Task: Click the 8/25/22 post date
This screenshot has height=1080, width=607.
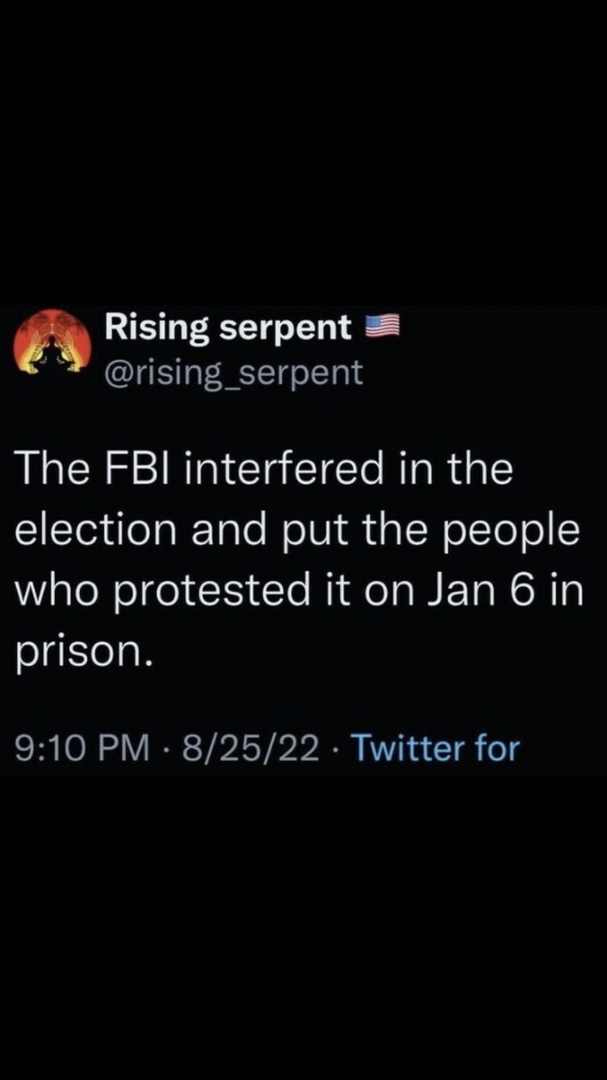Action: click(x=242, y=747)
